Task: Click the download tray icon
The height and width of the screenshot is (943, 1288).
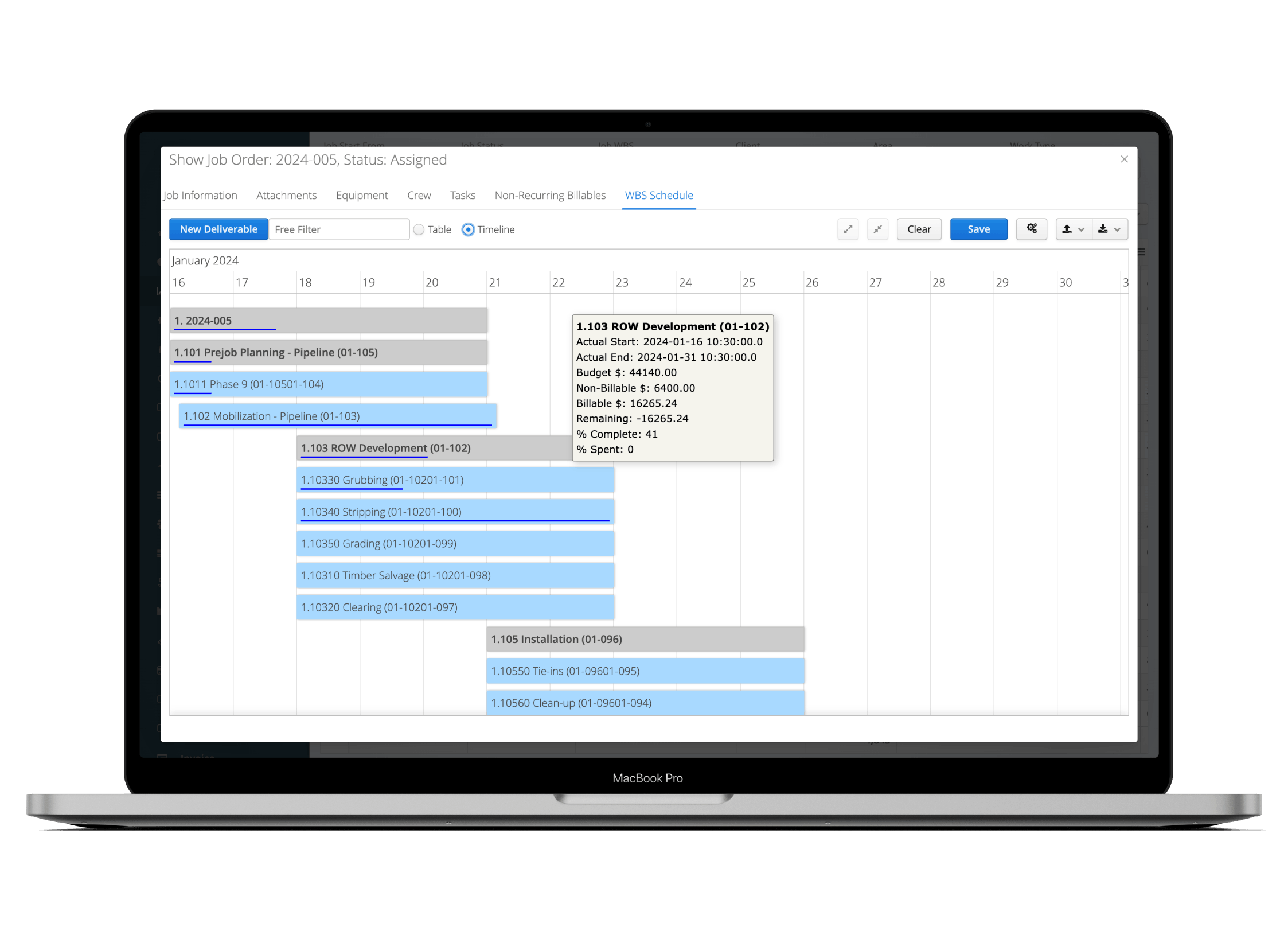Action: (x=1103, y=229)
